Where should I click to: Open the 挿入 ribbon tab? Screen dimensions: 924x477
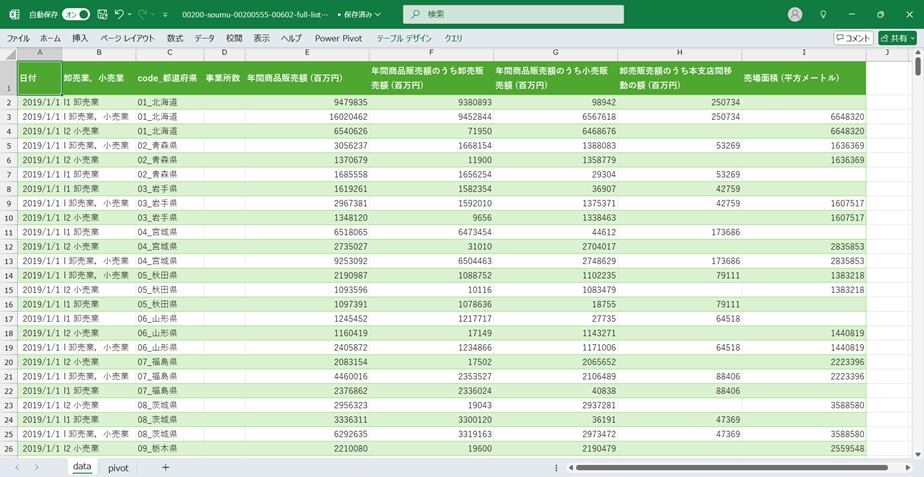pyautogui.click(x=80, y=38)
